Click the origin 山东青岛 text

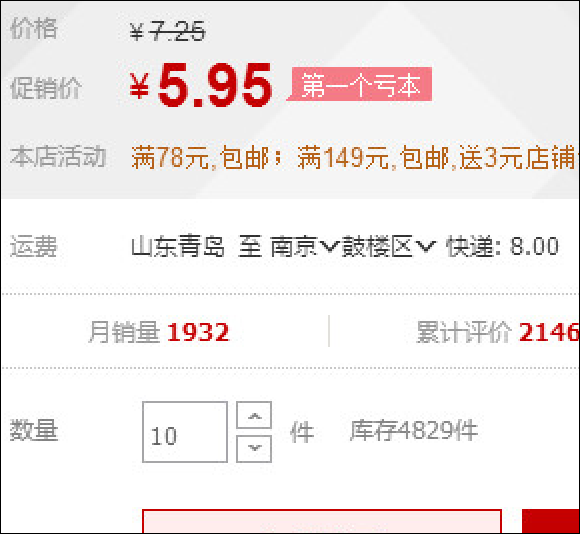178,246
